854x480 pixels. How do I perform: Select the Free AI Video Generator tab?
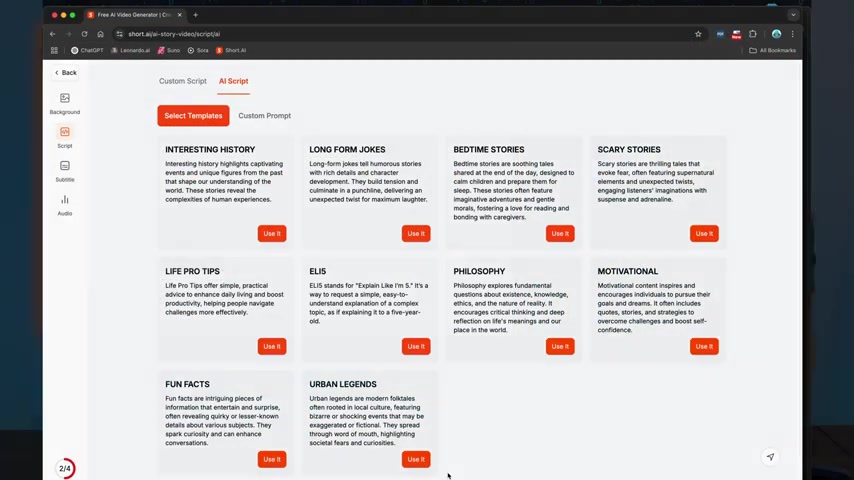click(x=133, y=15)
